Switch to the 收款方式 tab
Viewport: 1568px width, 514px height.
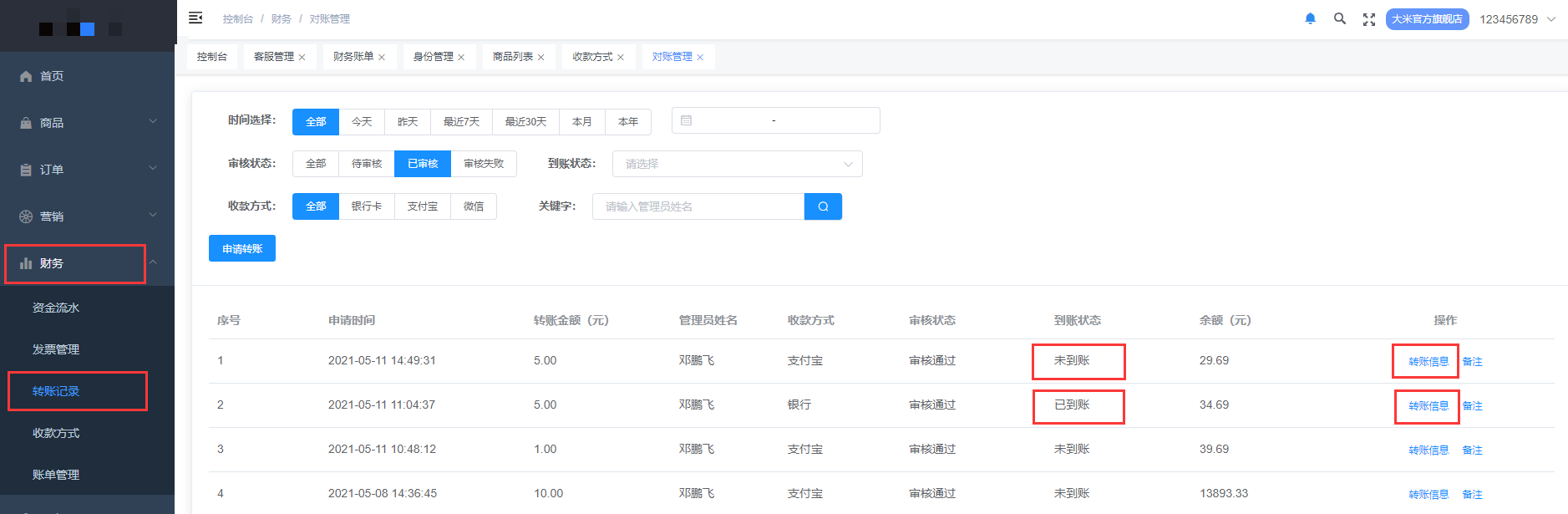point(592,57)
